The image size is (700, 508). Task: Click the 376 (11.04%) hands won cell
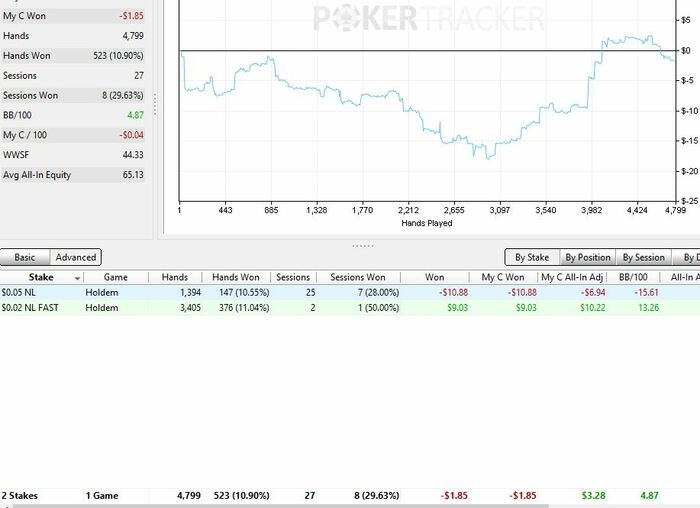pos(244,308)
